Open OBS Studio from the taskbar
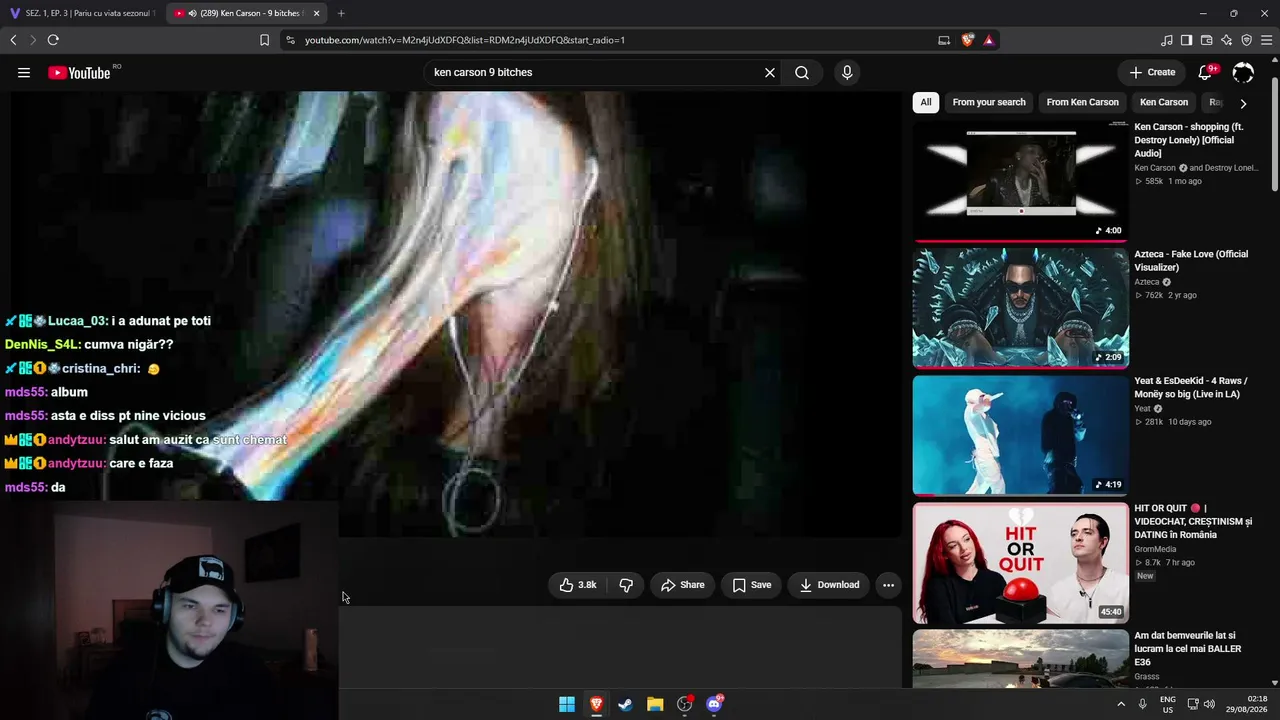Image resolution: width=1280 pixels, height=720 pixels. click(685, 704)
